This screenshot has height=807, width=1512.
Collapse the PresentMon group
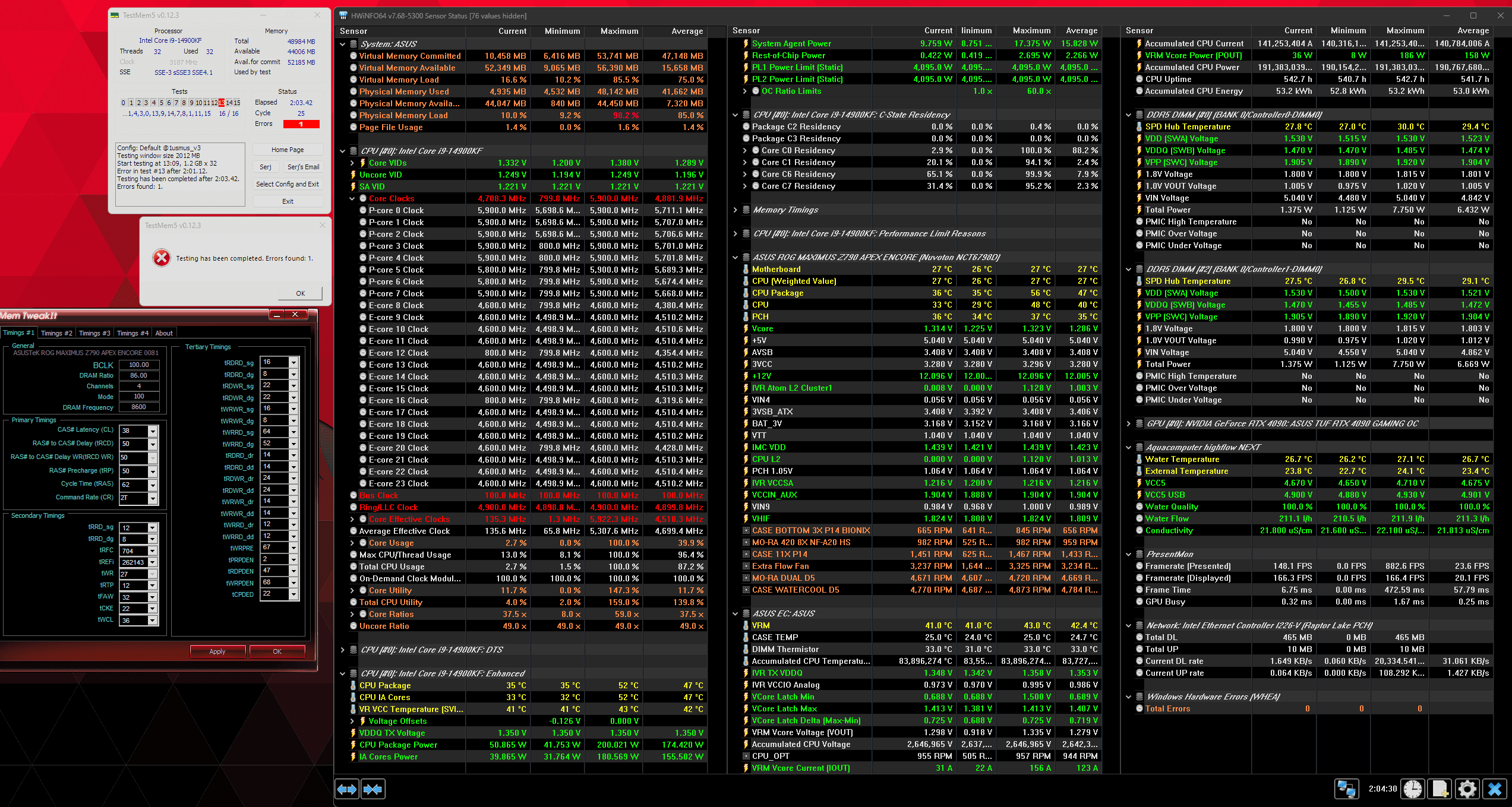pyautogui.click(x=1129, y=554)
